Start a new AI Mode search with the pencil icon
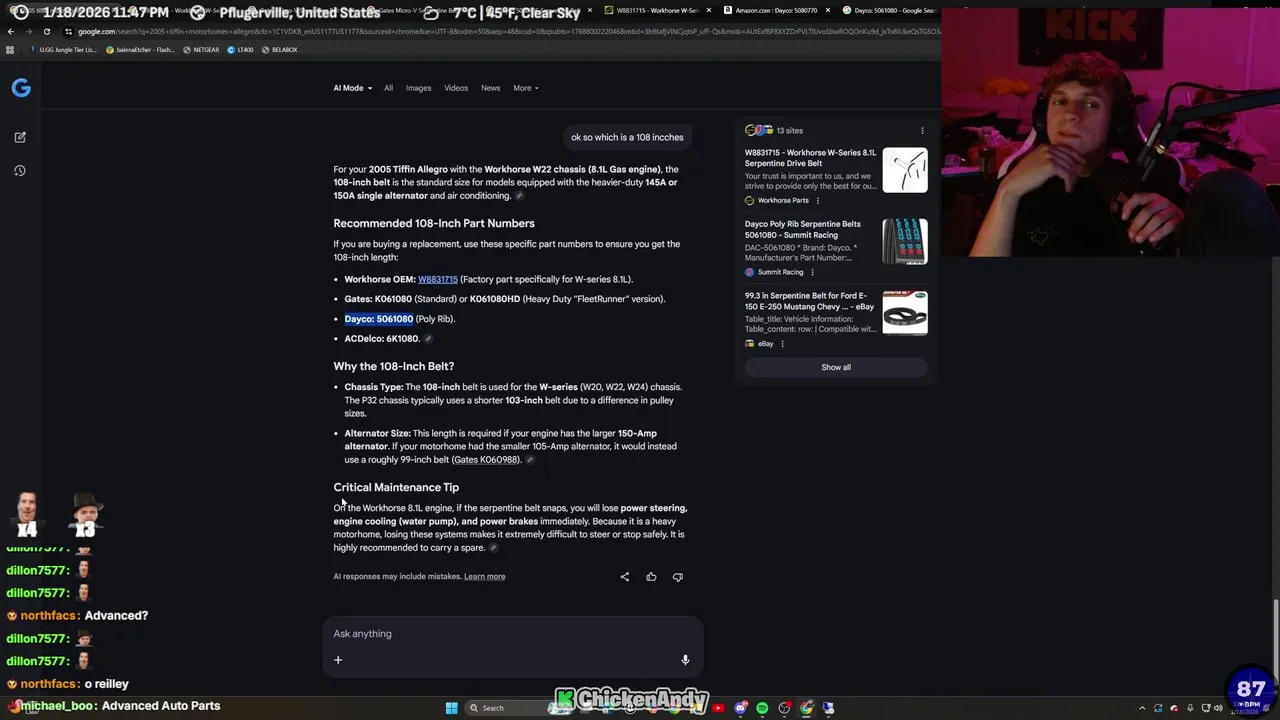 click(20, 137)
